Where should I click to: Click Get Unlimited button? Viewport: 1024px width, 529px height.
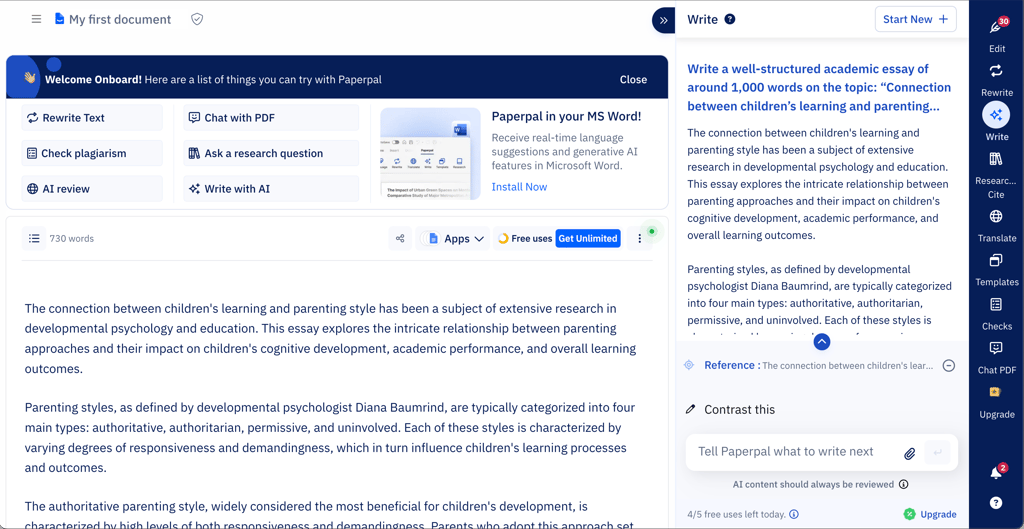click(588, 238)
